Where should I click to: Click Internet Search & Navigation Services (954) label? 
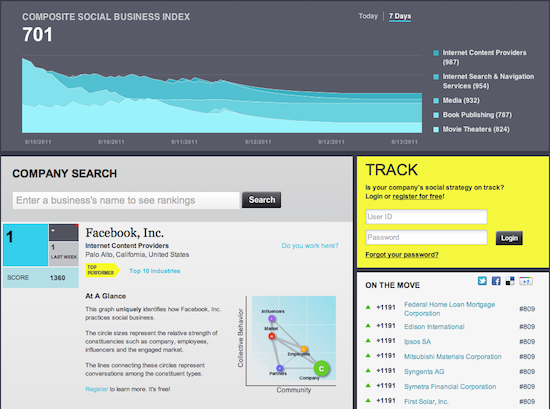[488, 81]
